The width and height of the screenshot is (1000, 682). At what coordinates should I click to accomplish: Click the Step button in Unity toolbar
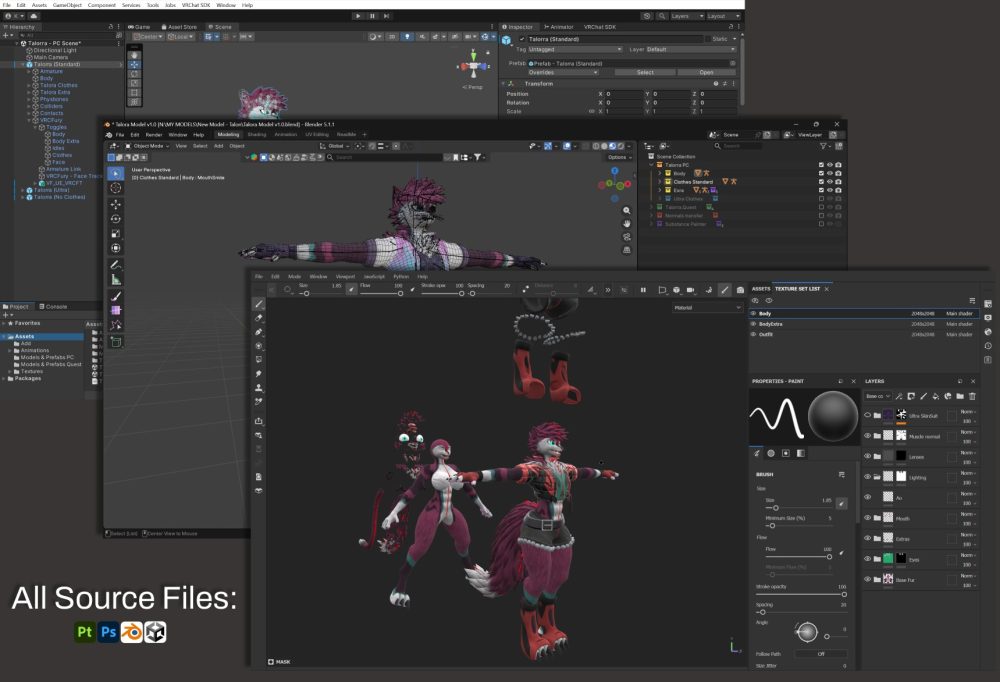point(386,16)
